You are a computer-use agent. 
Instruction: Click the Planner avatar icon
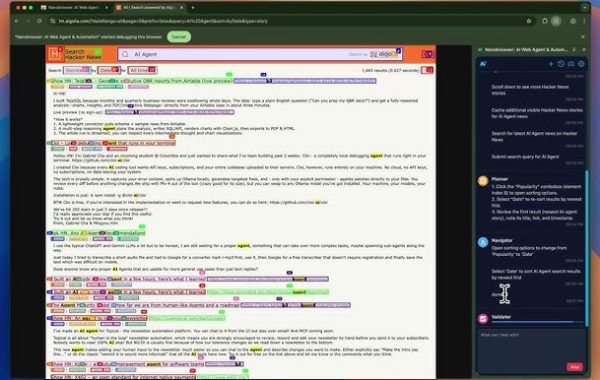coord(483,181)
